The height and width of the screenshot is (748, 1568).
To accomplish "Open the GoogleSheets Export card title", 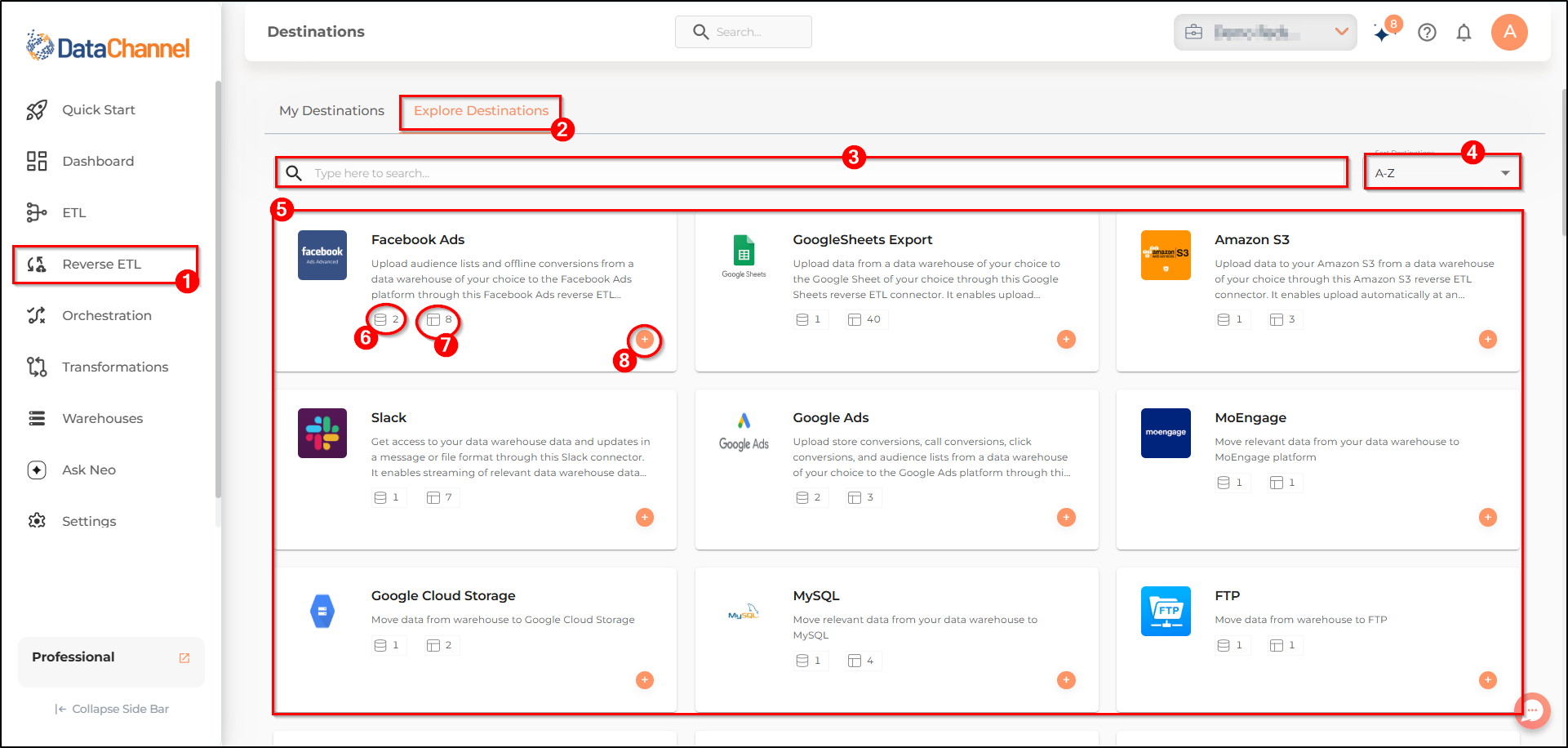I will (862, 239).
